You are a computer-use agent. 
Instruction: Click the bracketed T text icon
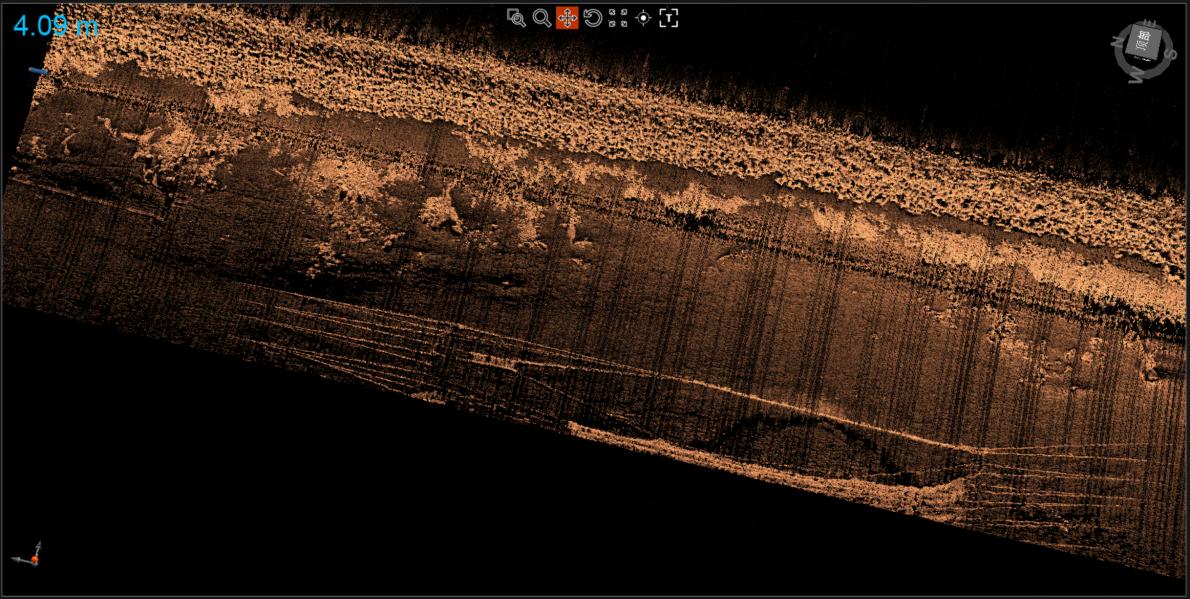(x=669, y=18)
